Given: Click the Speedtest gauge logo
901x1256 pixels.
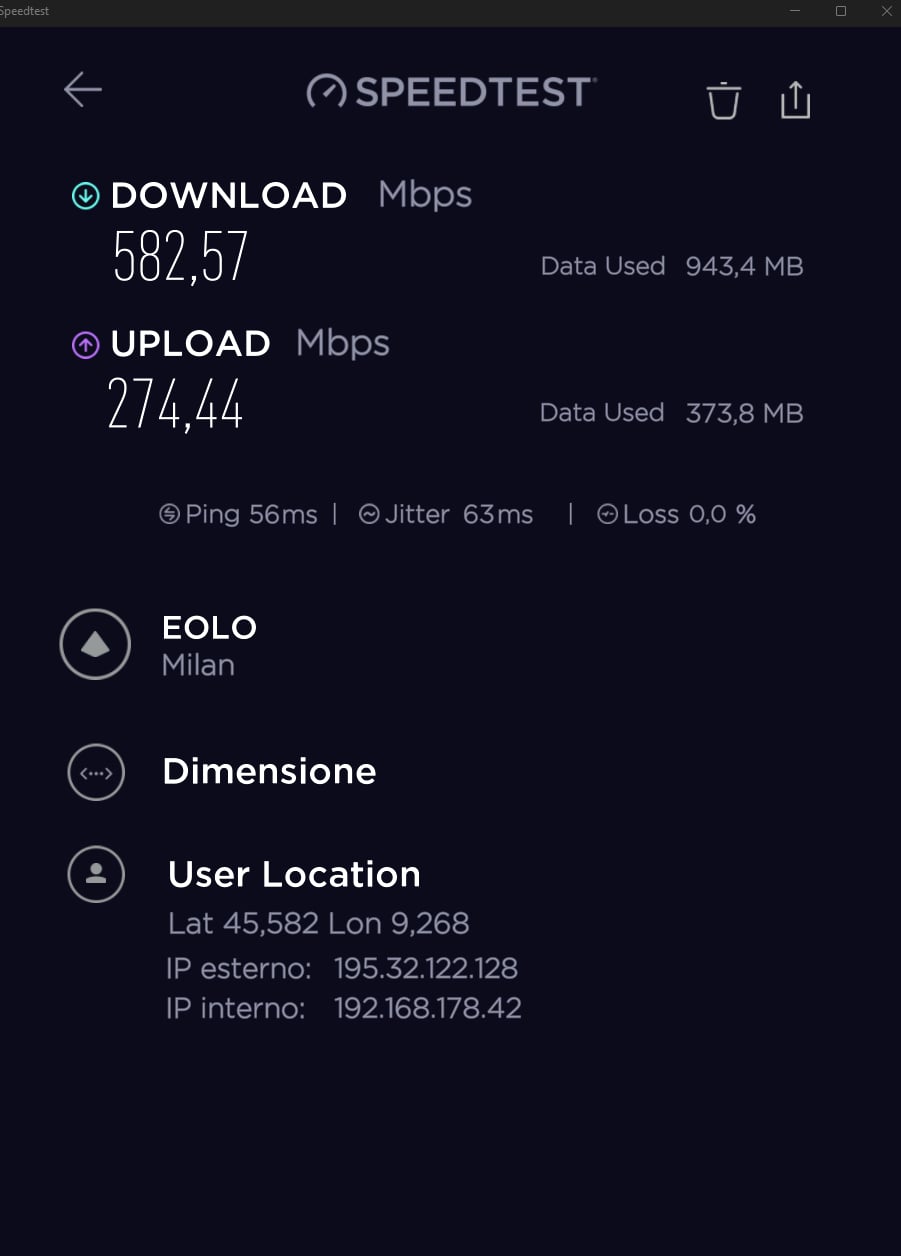Looking at the screenshot, I should click(x=326, y=91).
